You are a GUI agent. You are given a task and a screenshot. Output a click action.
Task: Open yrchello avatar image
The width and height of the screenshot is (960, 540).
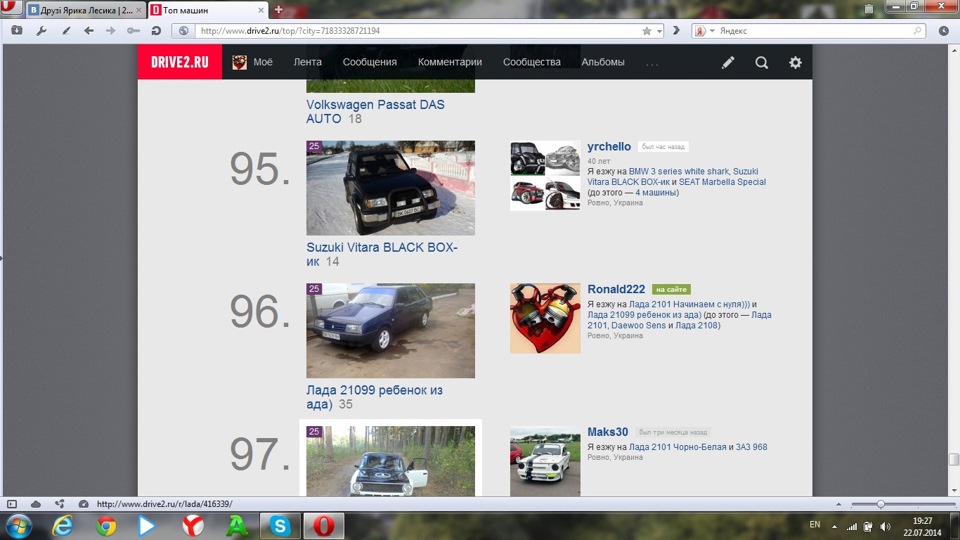(x=545, y=176)
